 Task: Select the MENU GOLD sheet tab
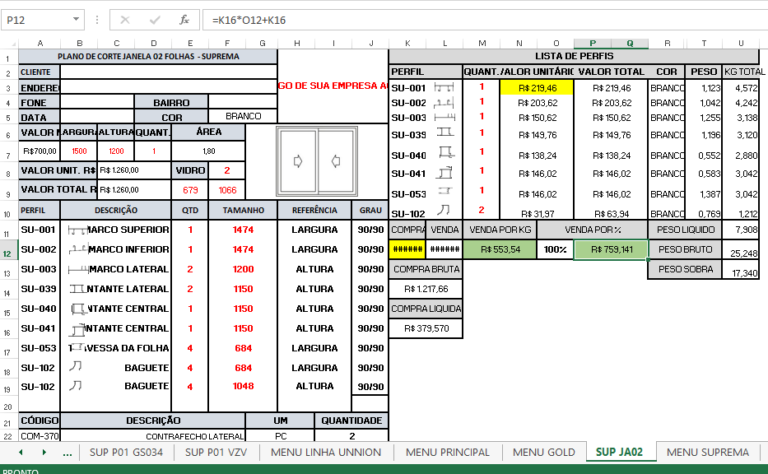tap(544, 452)
